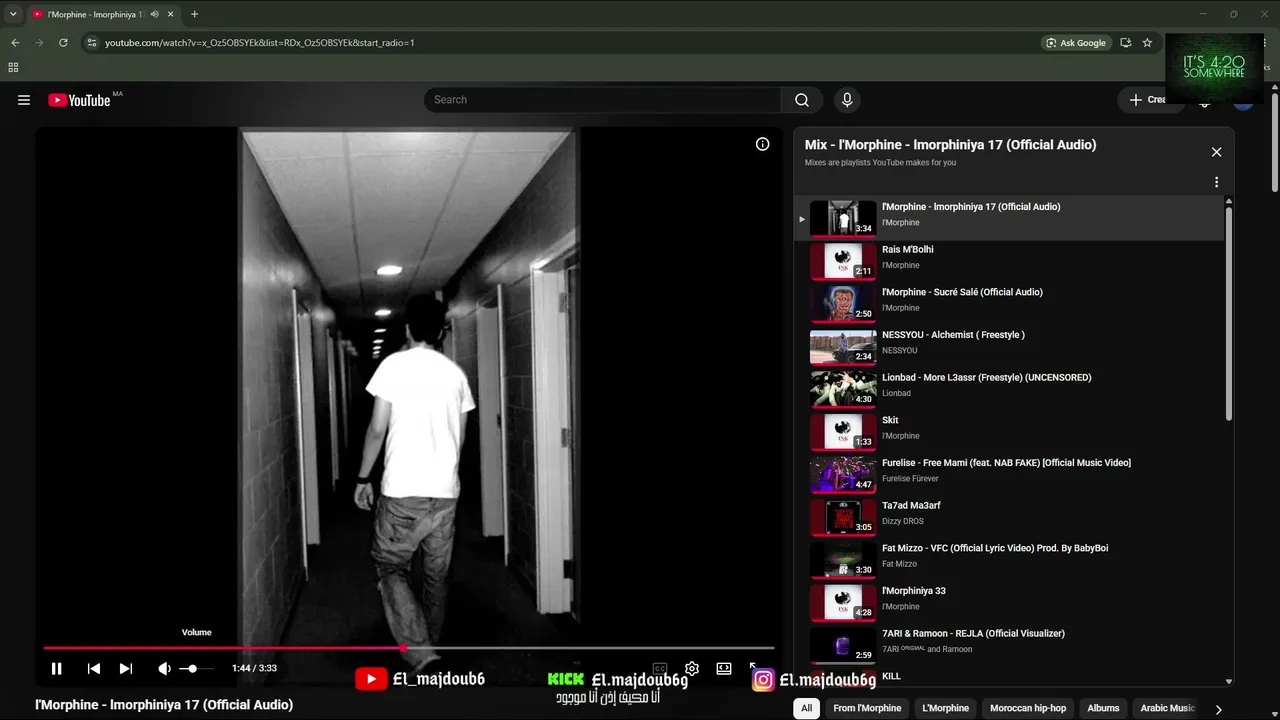
Task: Click the playlist scrollbar thumb
Action: 1229,312
